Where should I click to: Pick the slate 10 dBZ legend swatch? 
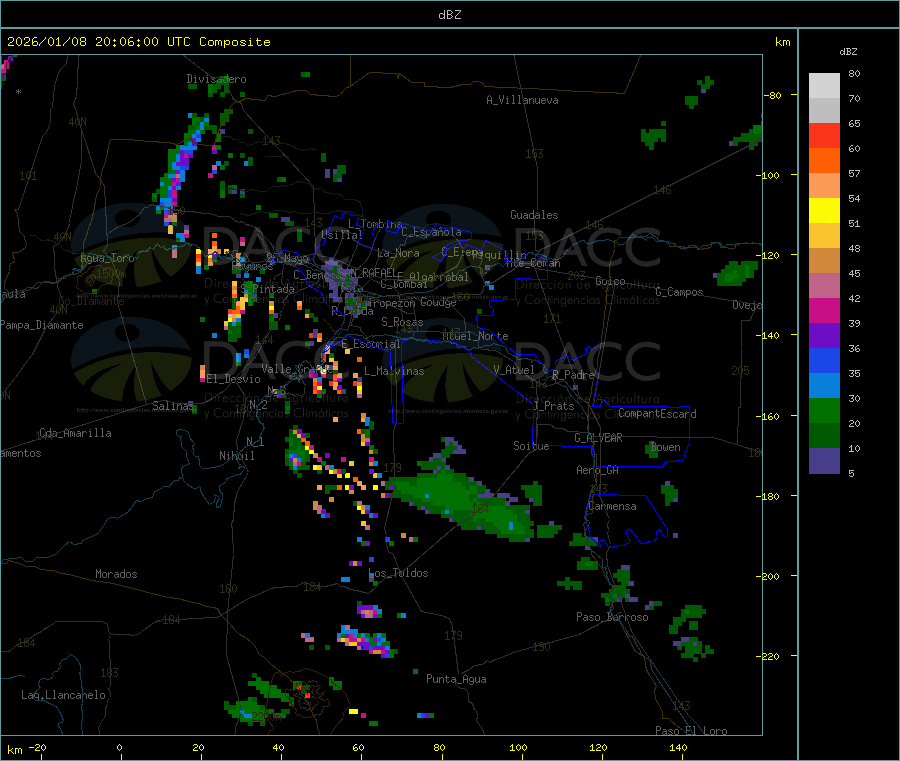(824, 461)
